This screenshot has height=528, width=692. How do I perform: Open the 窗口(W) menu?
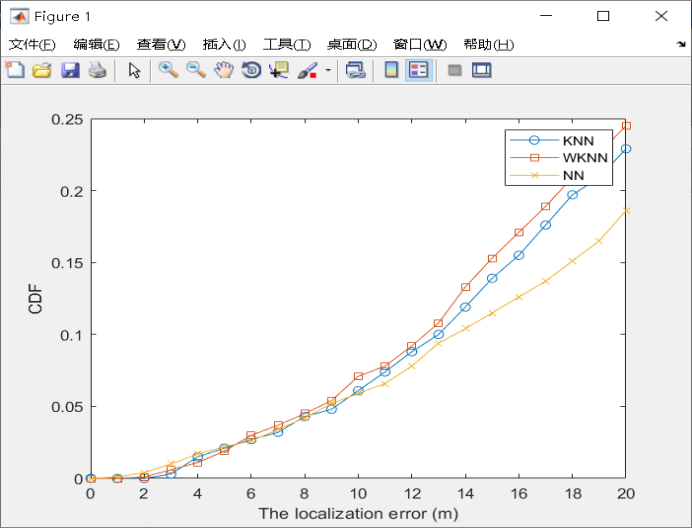tap(420, 44)
